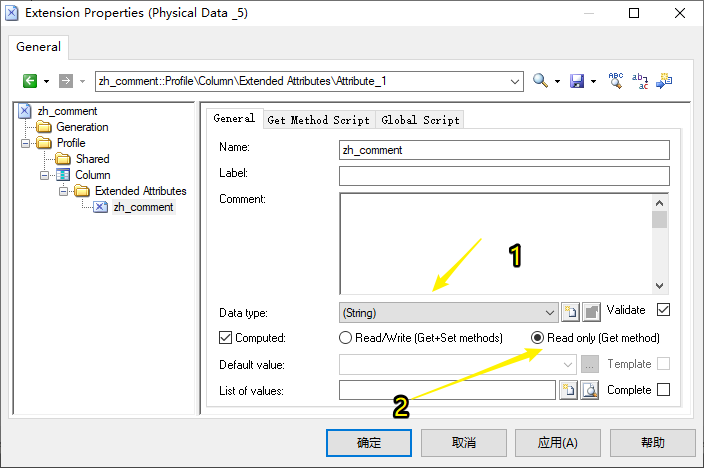Toggle the Validate checkbox
This screenshot has height=468, width=704.
(x=663, y=309)
